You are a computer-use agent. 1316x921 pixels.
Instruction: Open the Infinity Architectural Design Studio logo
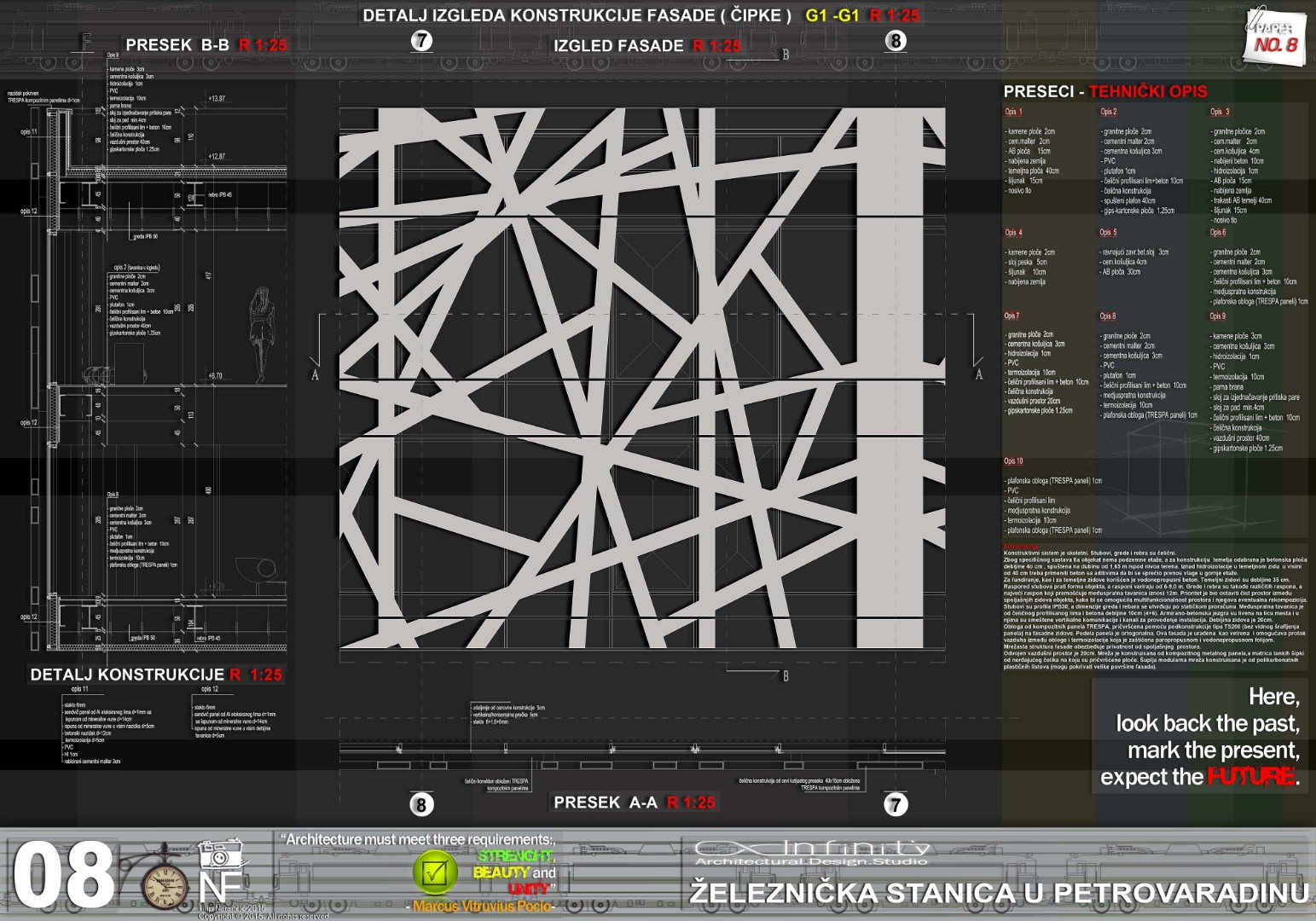tap(811, 853)
